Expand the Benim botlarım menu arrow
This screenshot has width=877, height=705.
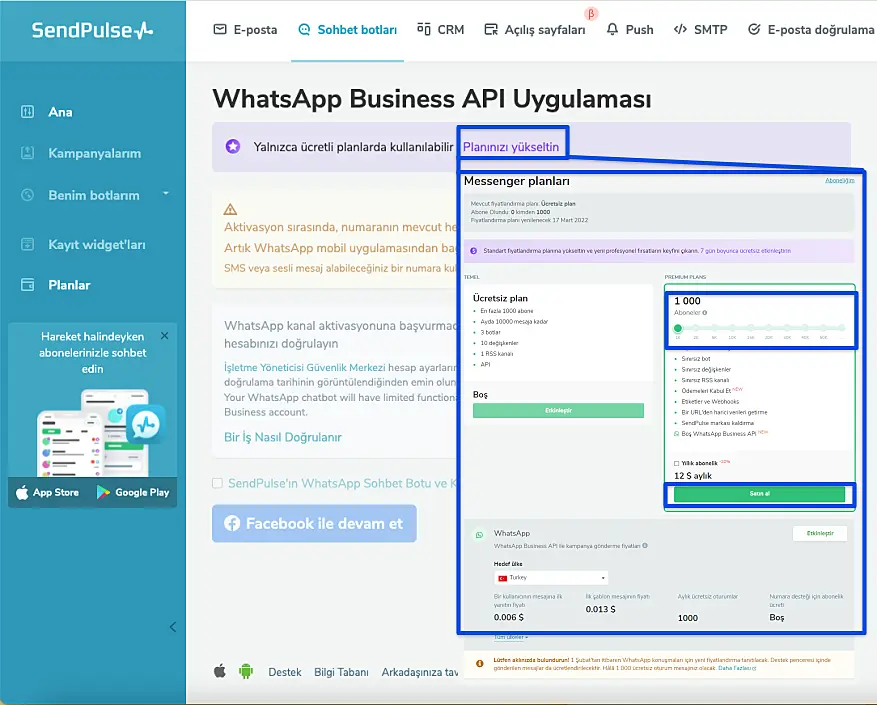(x=166, y=194)
